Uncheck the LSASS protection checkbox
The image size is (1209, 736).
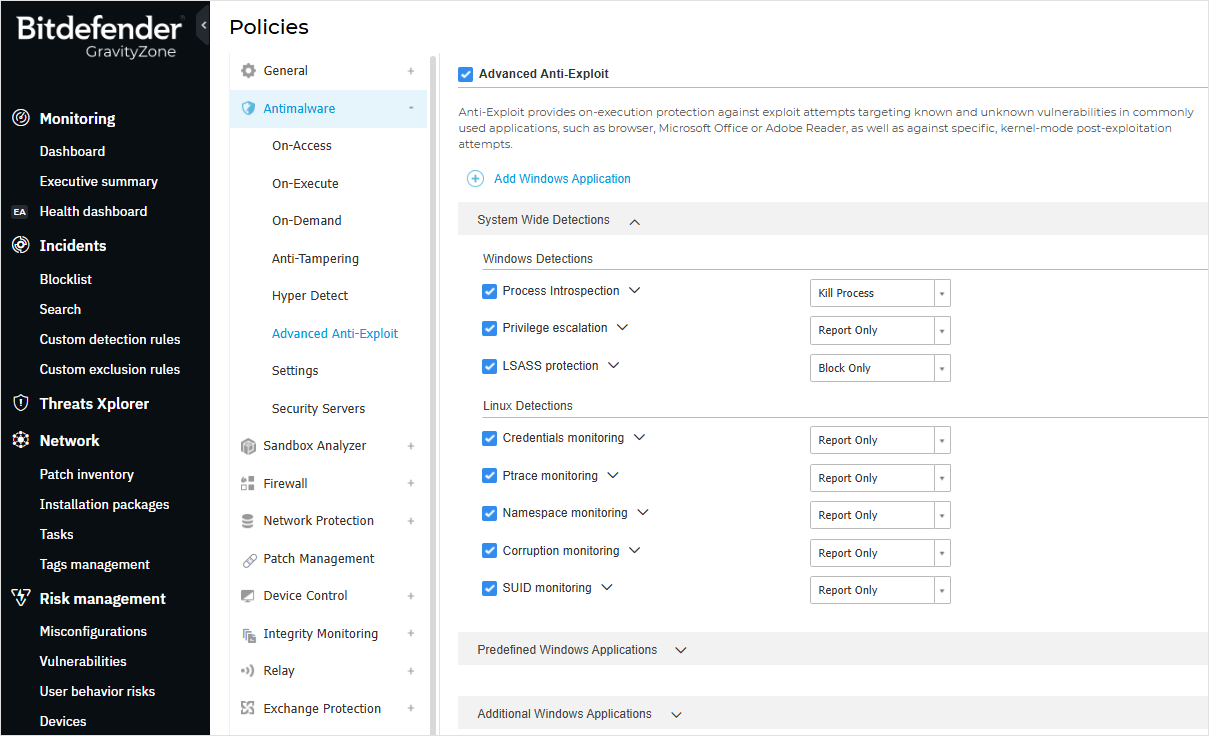pyautogui.click(x=489, y=366)
